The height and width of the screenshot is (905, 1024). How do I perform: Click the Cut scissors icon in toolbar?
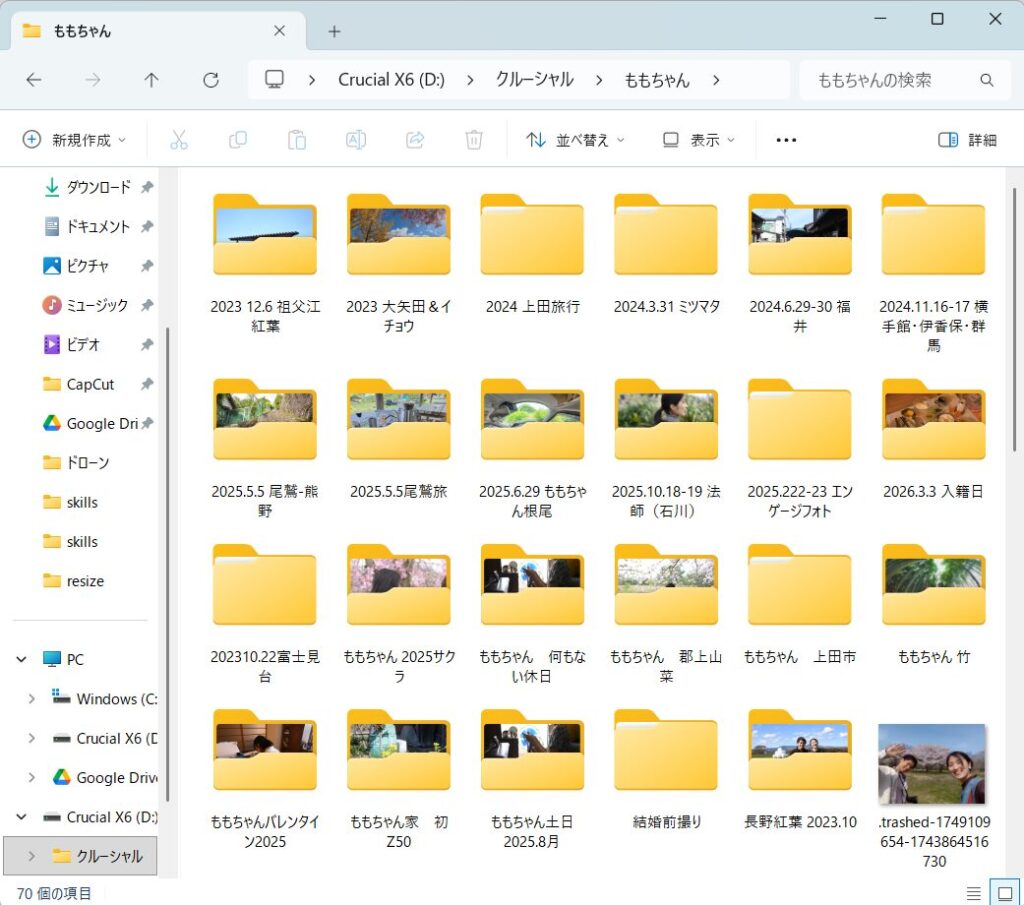click(x=179, y=140)
